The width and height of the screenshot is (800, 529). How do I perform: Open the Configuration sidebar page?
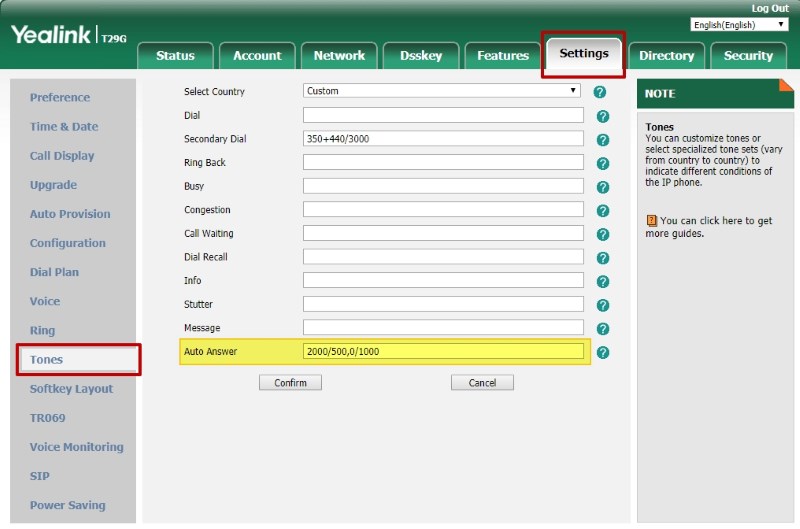click(67, 243)
